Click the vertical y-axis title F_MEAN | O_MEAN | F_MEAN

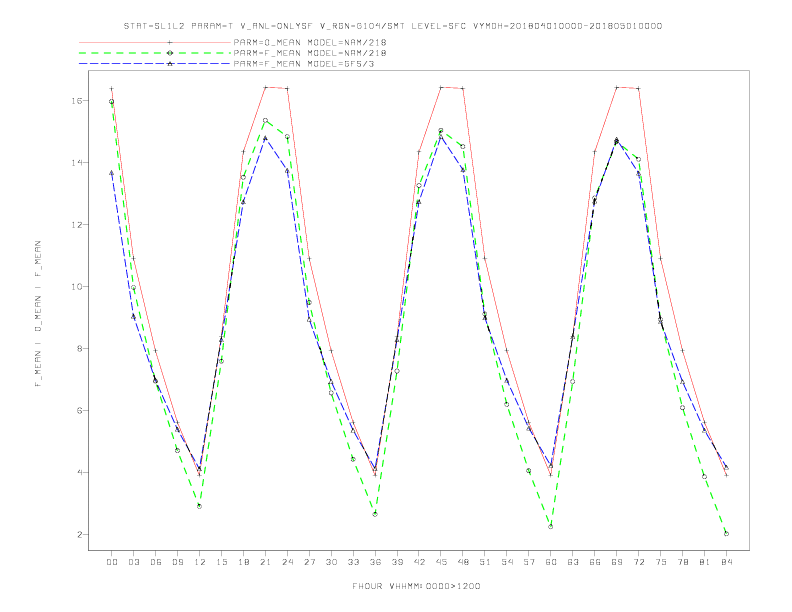pos(38,314)
